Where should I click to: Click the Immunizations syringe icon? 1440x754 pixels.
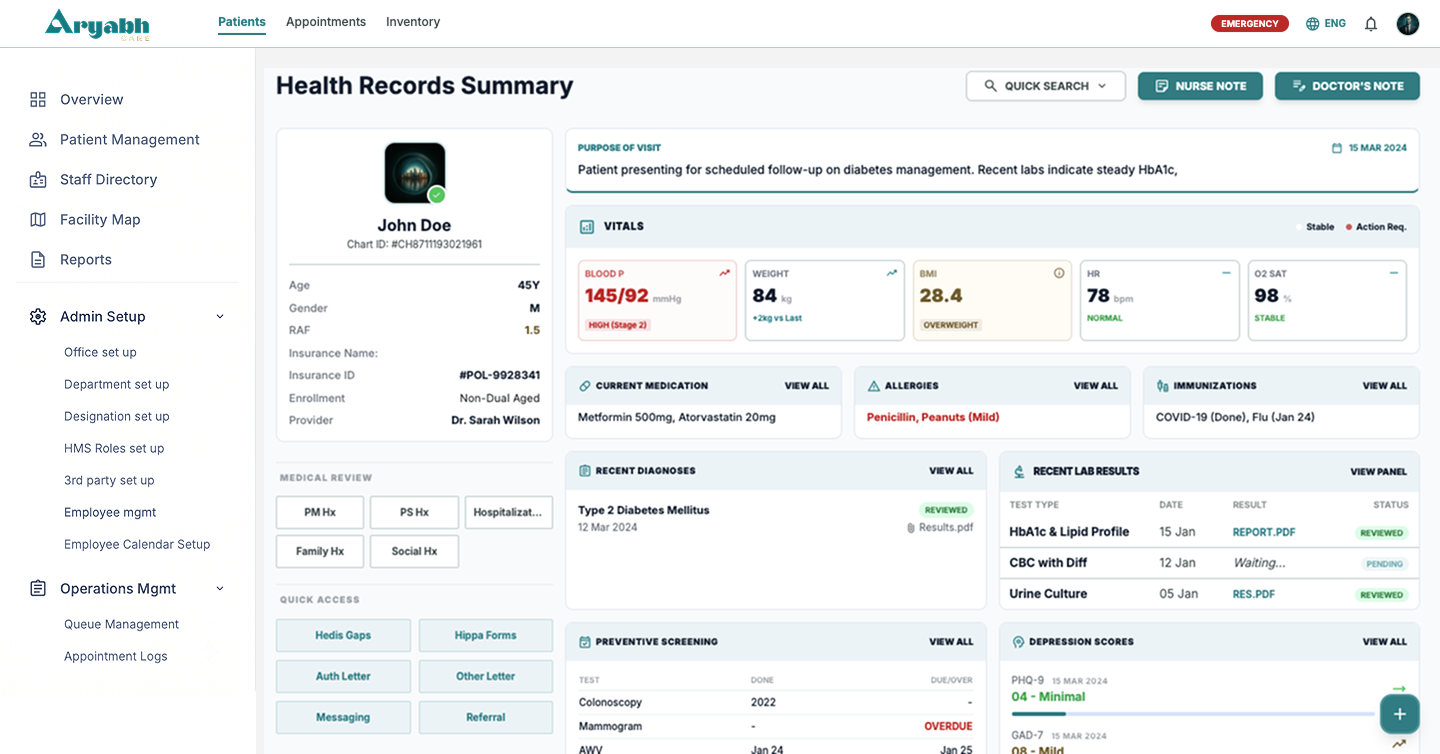pos(1162,386)
